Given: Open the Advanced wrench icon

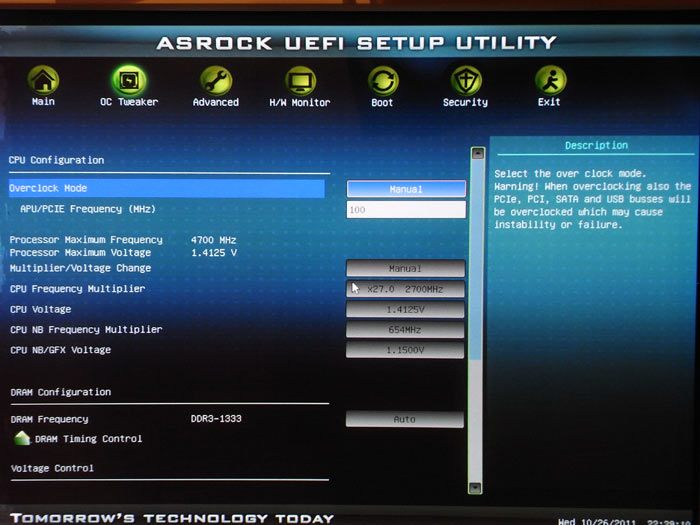Looking at the screenshot, I should [x=216, y=81].
